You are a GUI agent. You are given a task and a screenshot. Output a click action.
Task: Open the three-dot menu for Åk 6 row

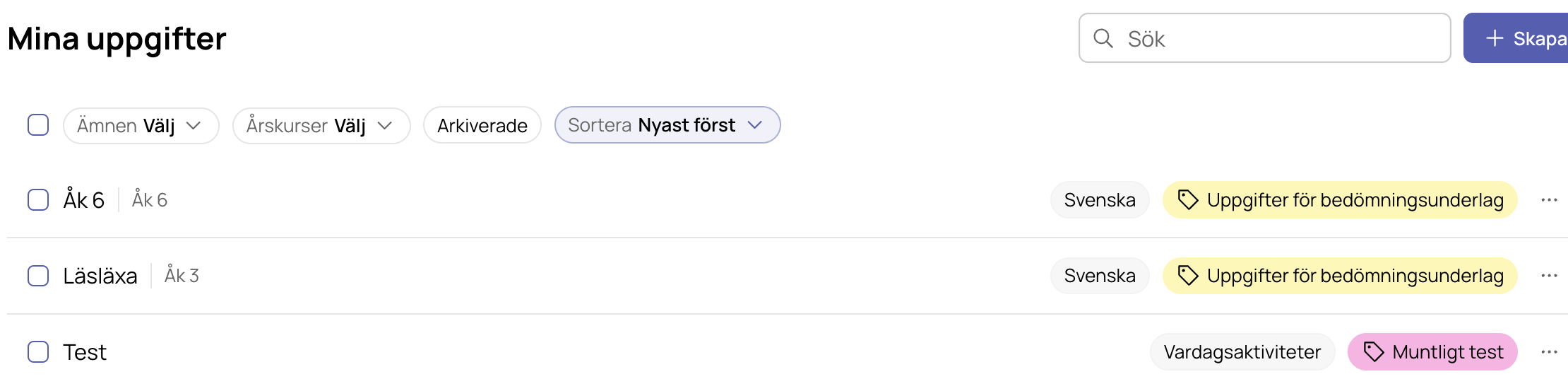pos(1549,200)
